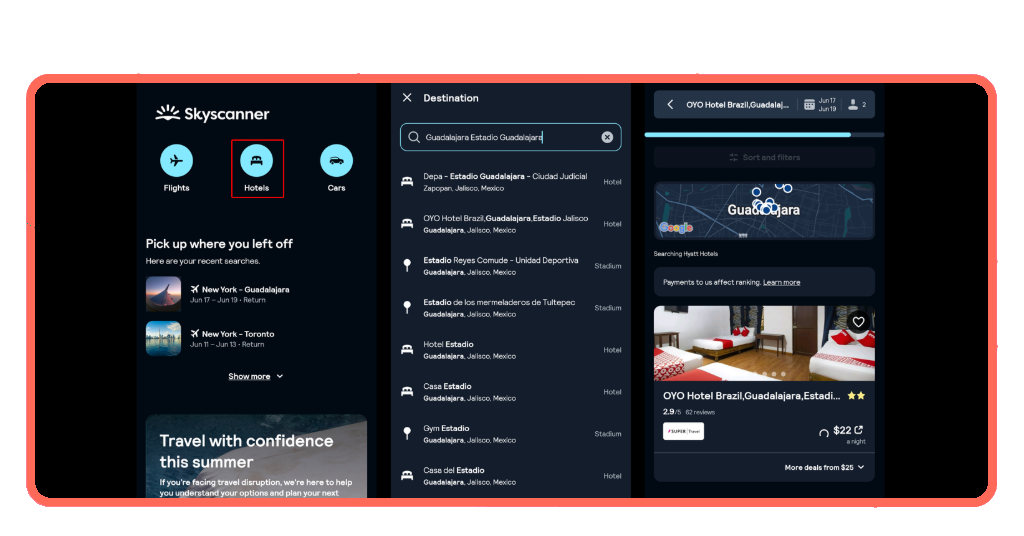Click the 2.9/5 rating with 62 reviews
Screen dimensions: 1024x536
coord(688,412)
